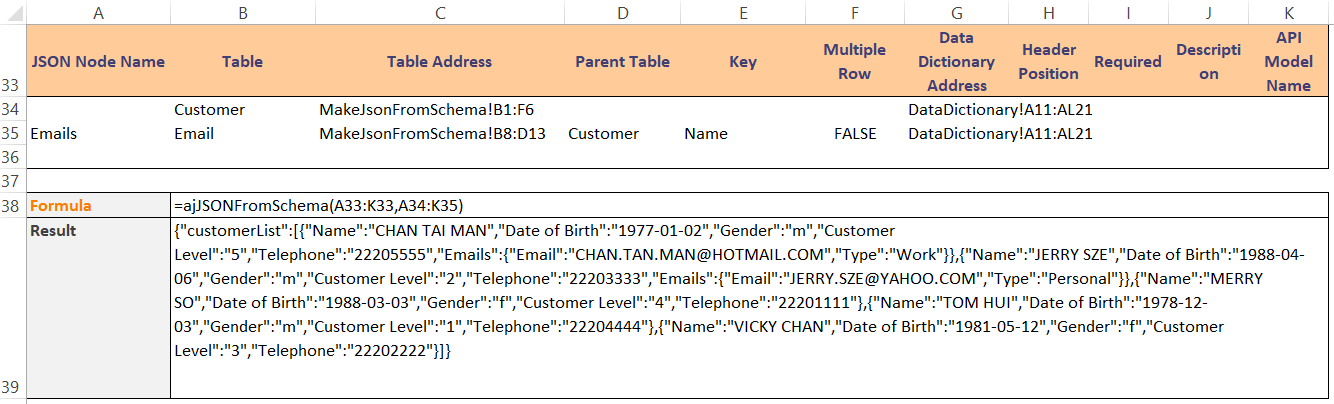The height and width of the screenshot is (404, 1334).
Task: Select the orange Formula label cell
Action: (98, 206)
